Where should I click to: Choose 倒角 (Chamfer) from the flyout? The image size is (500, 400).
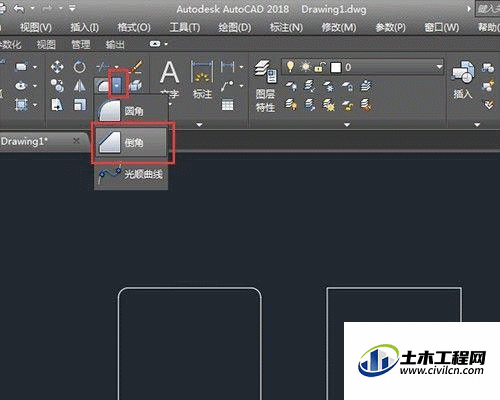coord(131,142)
